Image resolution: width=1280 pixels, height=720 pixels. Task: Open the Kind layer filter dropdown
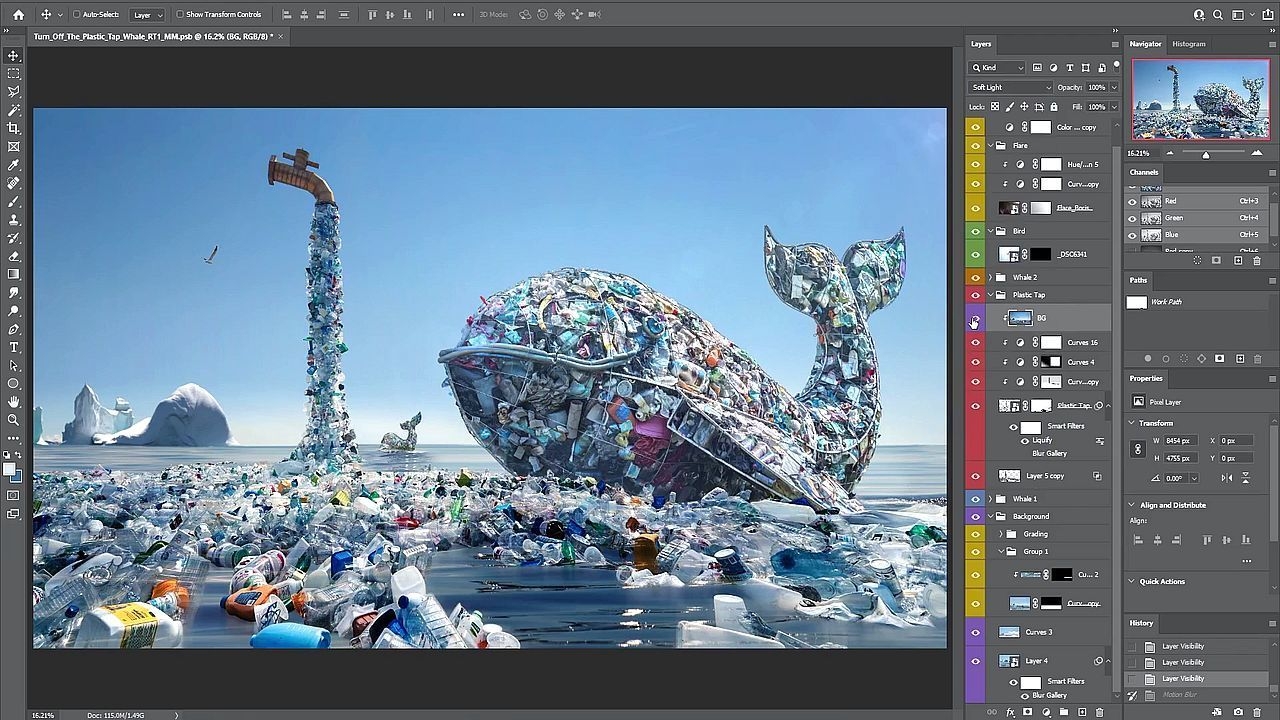point(997,67)
